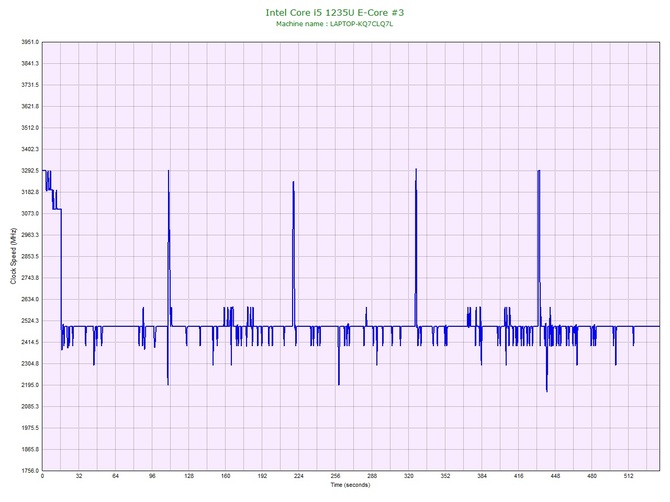Click the deep dip near 259 seconds
This screenshot has height=502, width=670.
339,384
